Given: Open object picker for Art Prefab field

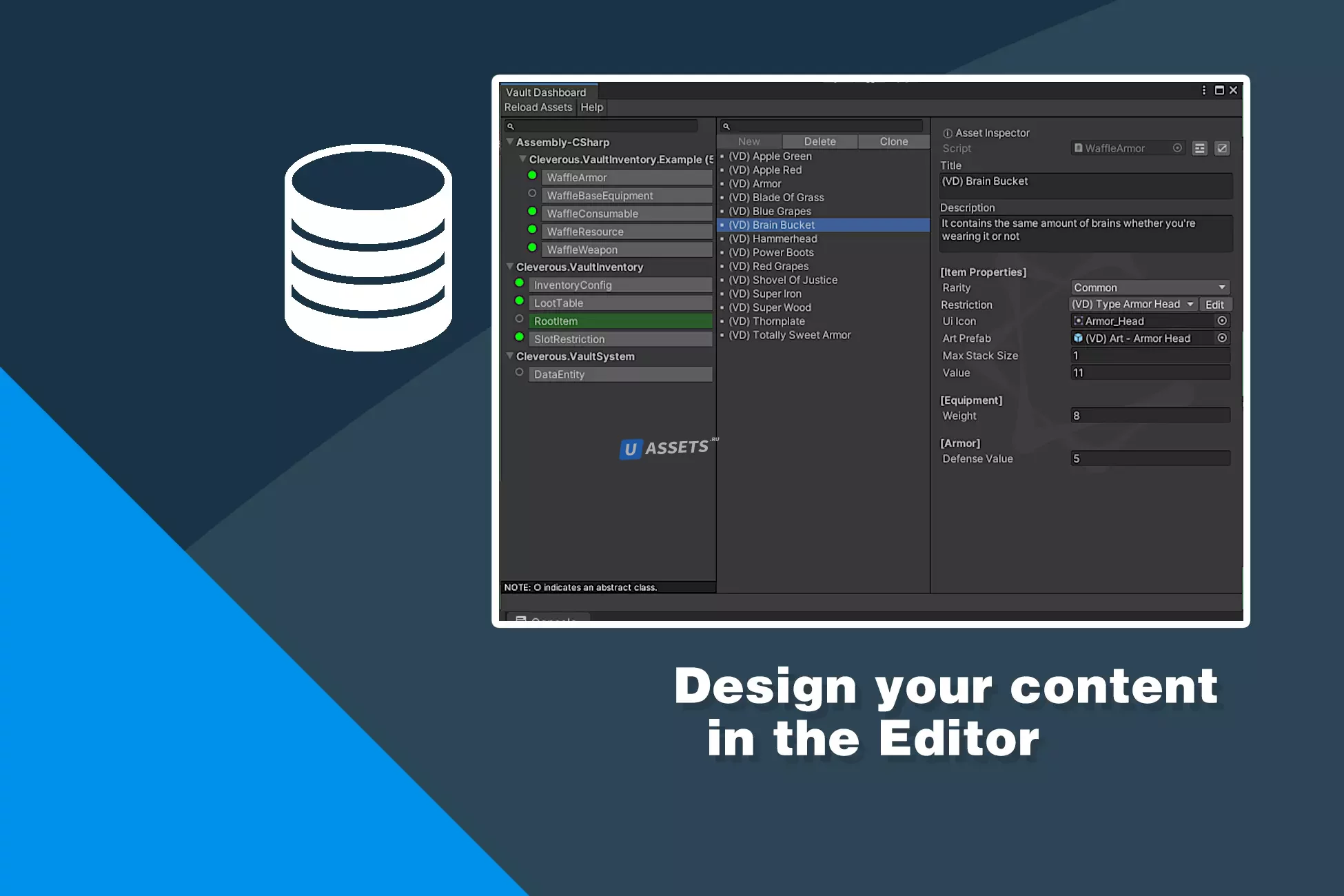Looking at the screenshot, I should 1222,338.
